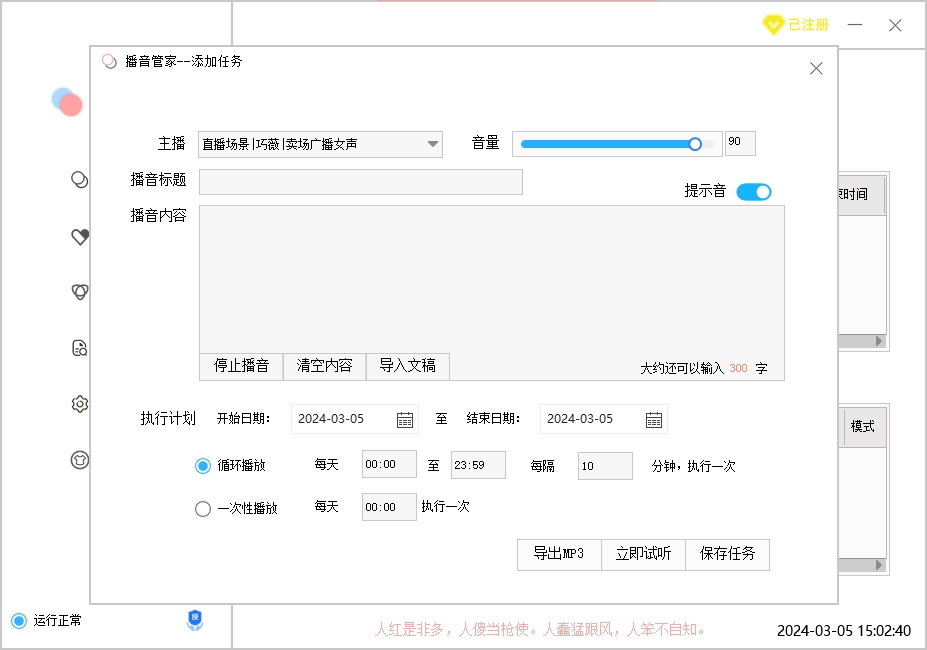This screenshot has height=650, width=927.
Task: Click the dialog title bar app icon
Action: 109,62
